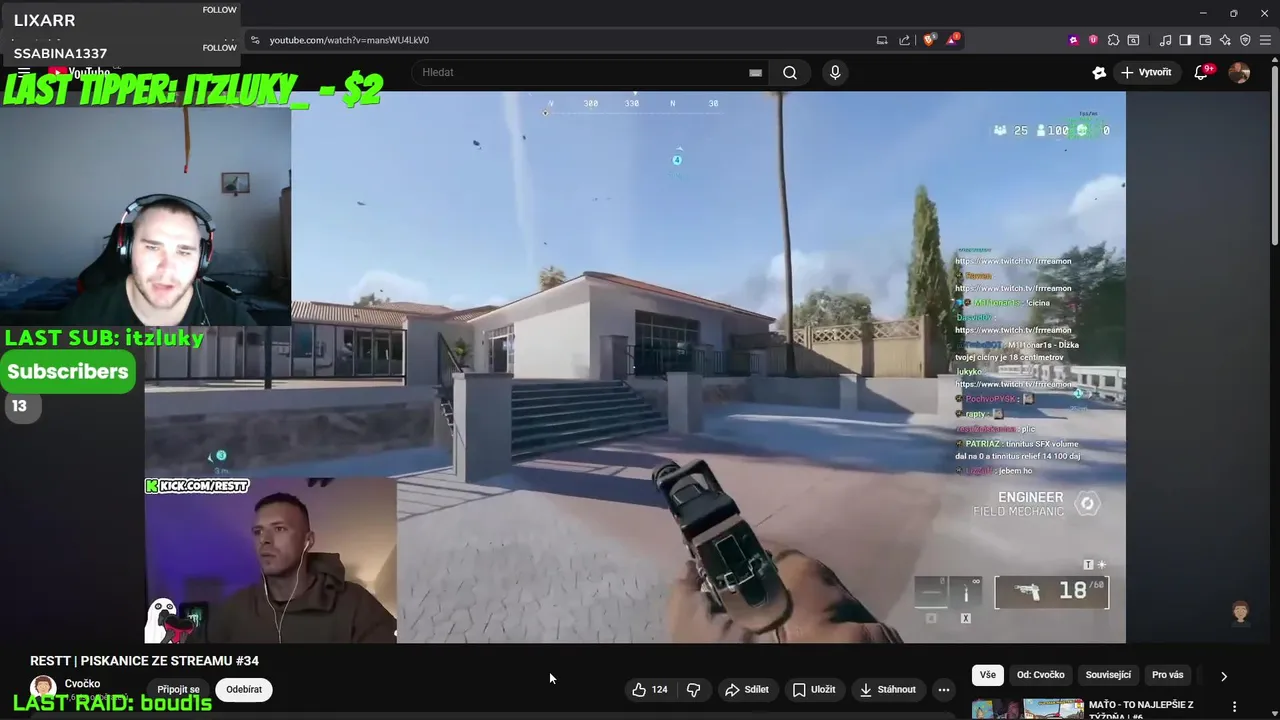Screen dimensions: 1280x720
Task: Open the site settings icon beside the URL
Action: coord(255,40)
